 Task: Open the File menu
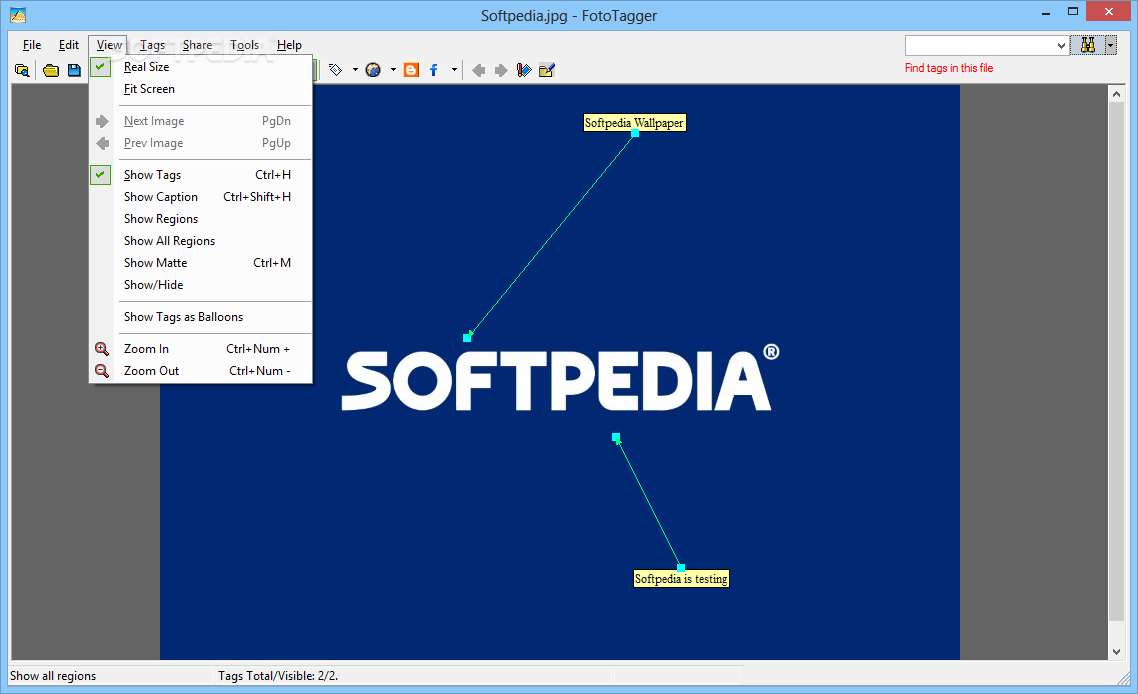tap(32, 45)
